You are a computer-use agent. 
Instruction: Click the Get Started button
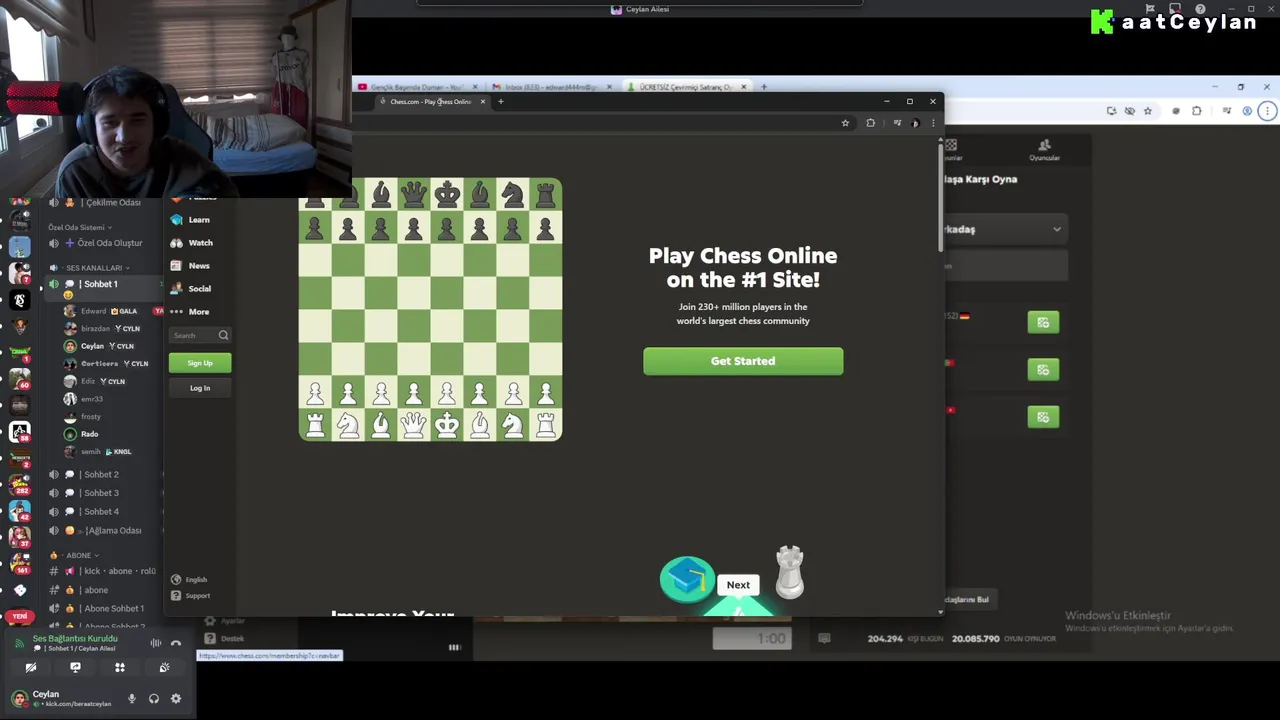[x=743, y=361]
